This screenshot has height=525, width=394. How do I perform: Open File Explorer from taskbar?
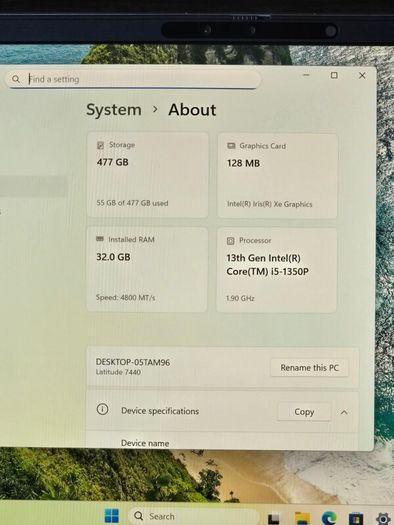pos(302,518)
